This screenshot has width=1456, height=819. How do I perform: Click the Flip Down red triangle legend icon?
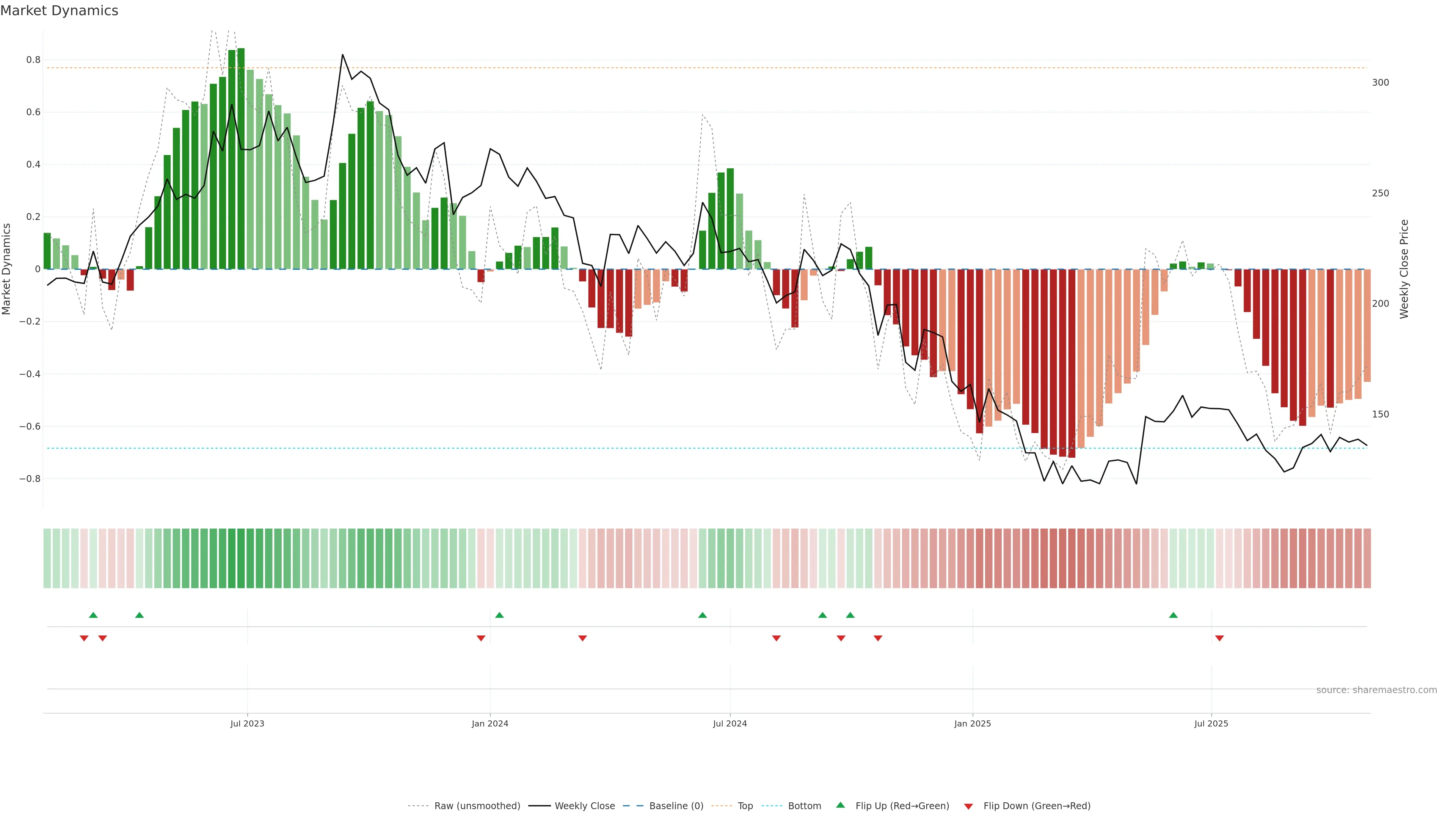968,806
